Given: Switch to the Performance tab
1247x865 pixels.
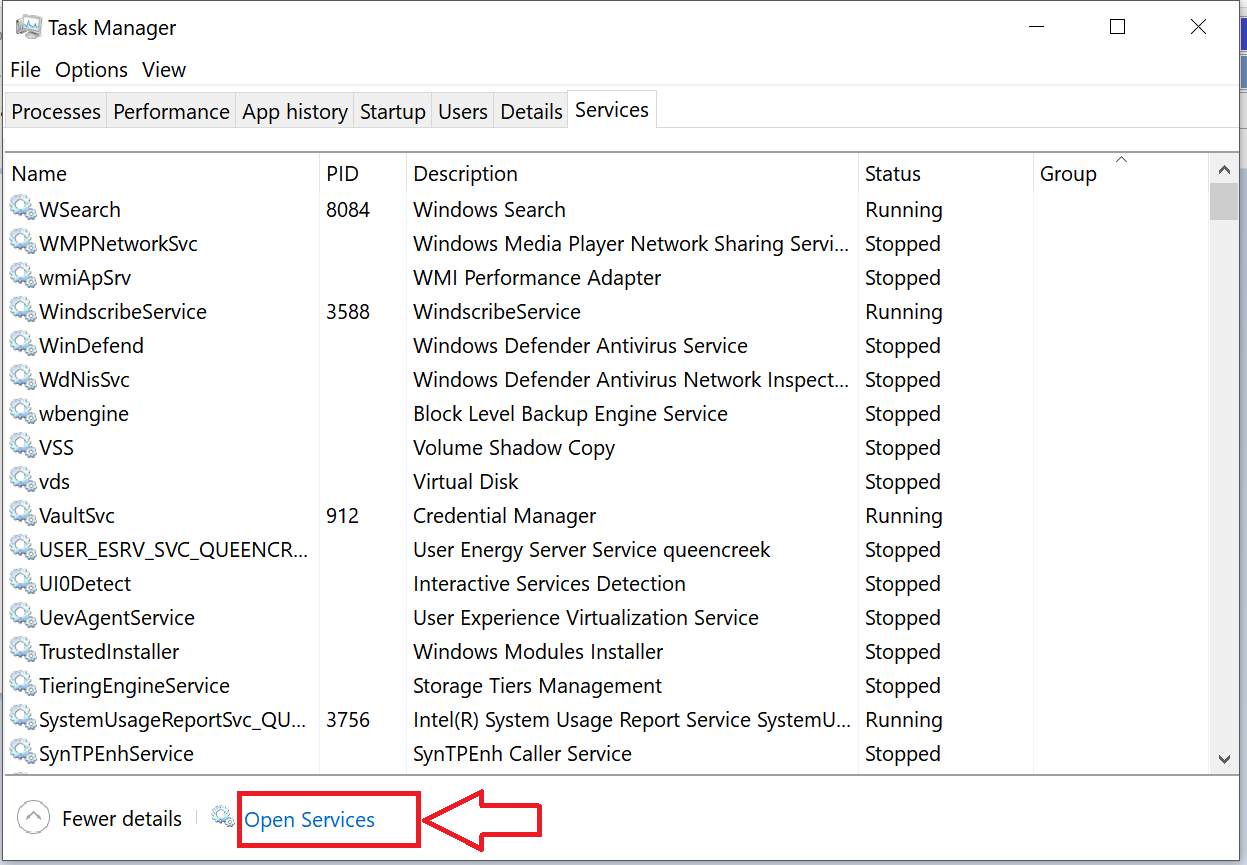Looking at the screenshot, I should (171, 112).
